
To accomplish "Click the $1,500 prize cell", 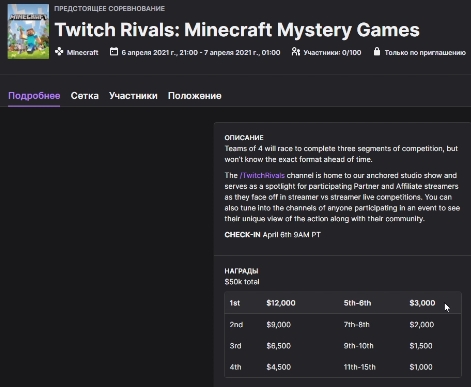I will pyautogui.click(x=421, y=346).
